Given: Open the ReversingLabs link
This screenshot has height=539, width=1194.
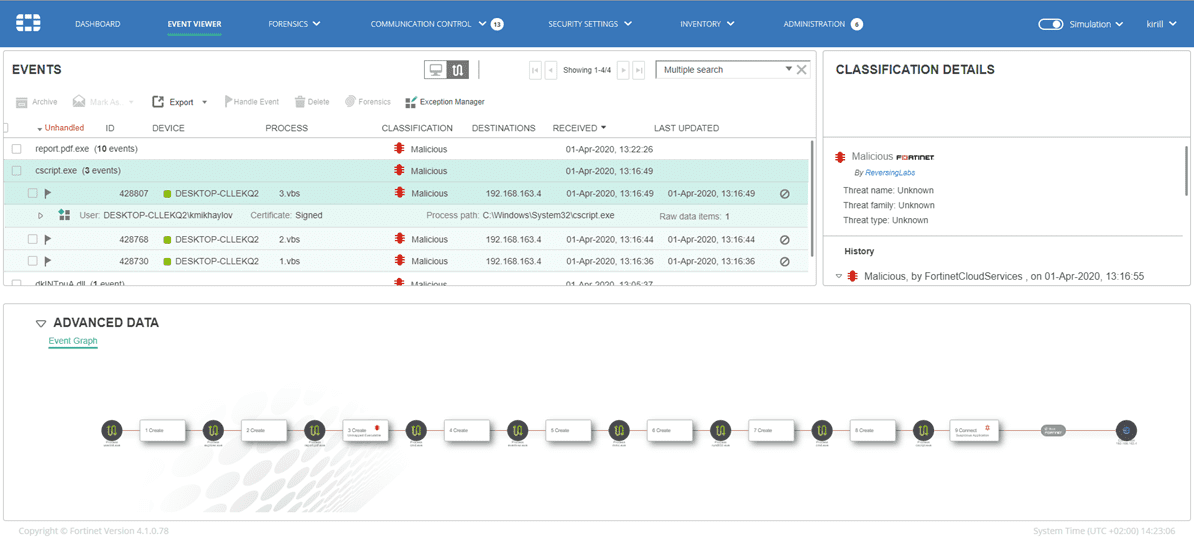Looking at the screenshot, I should [892, 172].
